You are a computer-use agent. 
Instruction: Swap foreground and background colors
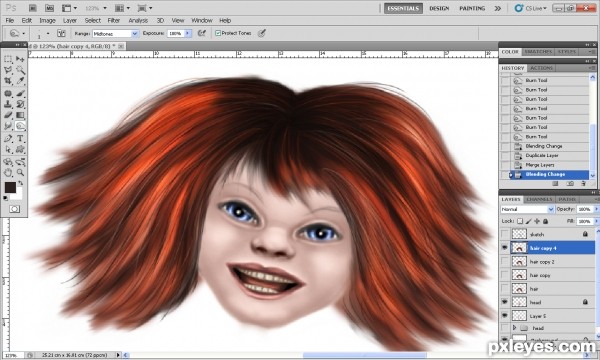point(20,183)
